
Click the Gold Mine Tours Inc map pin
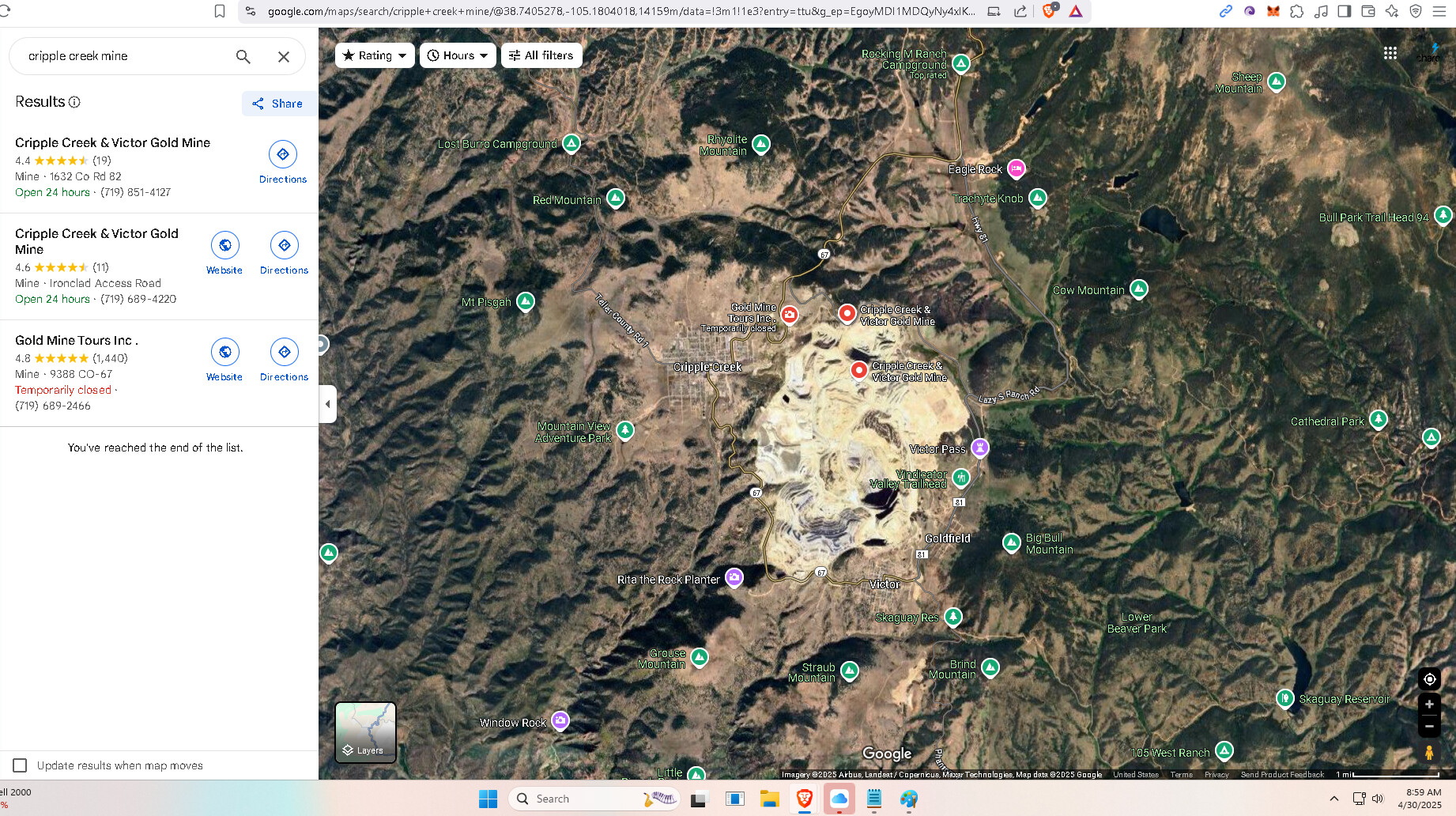[x=790, y=315]
